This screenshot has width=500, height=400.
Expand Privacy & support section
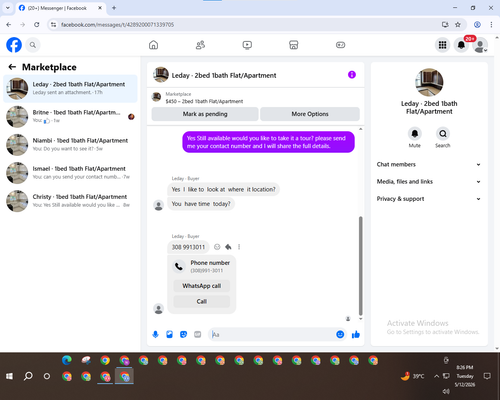[x=429, y=199]
